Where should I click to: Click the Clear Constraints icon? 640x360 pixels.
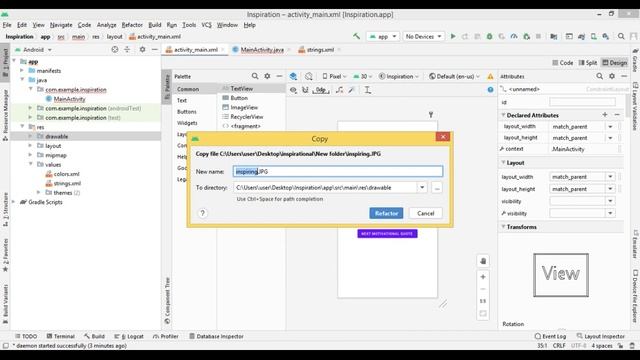coord(339,90)
